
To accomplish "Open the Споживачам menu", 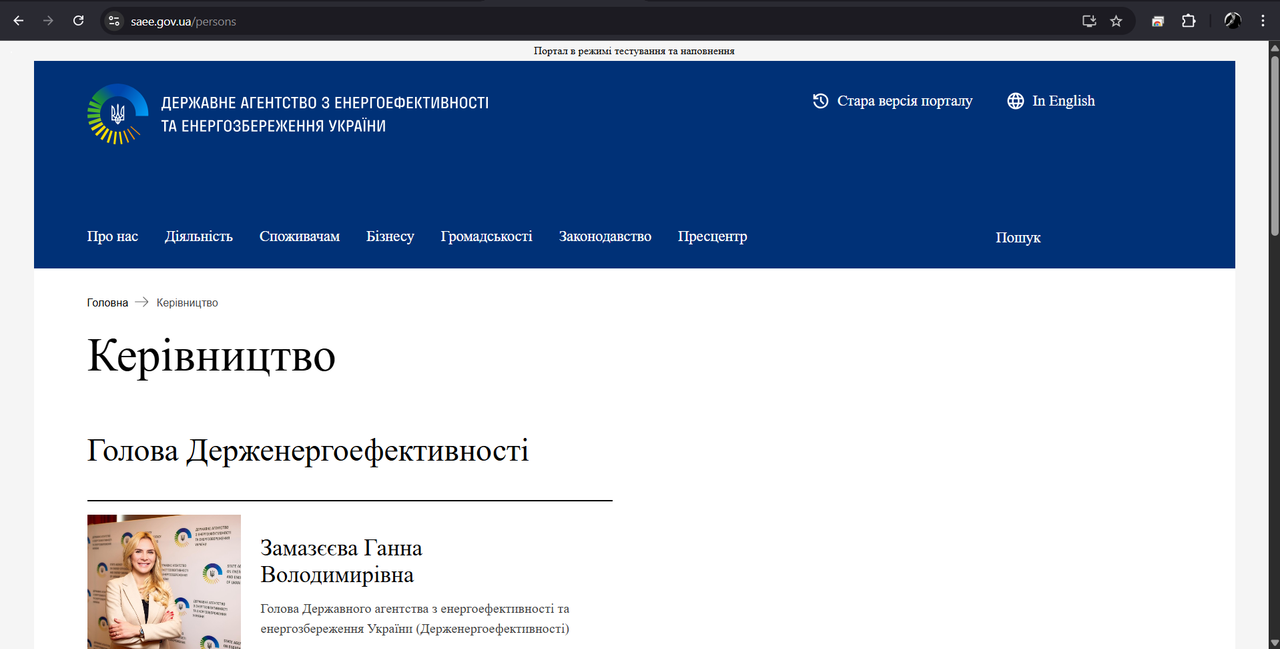I will (300, 237).
